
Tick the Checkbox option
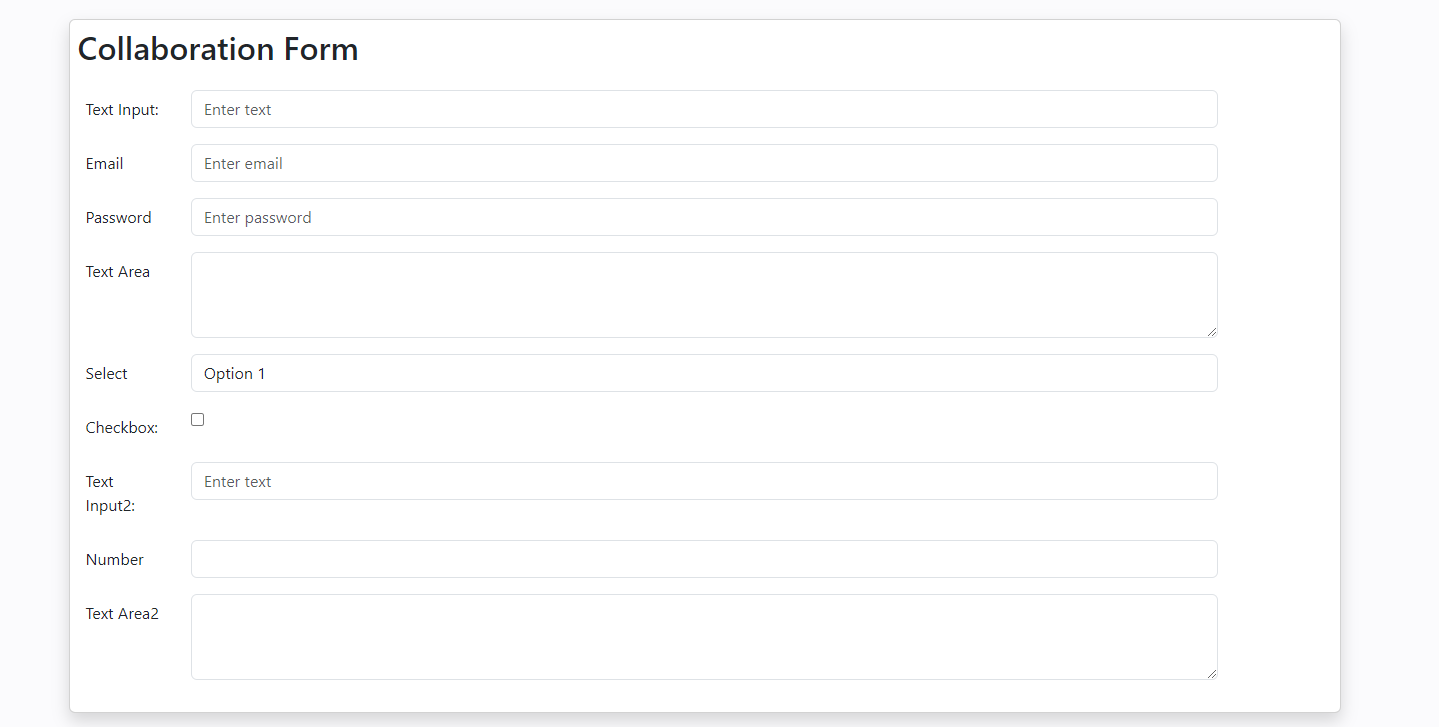click(x=198, y=420)
